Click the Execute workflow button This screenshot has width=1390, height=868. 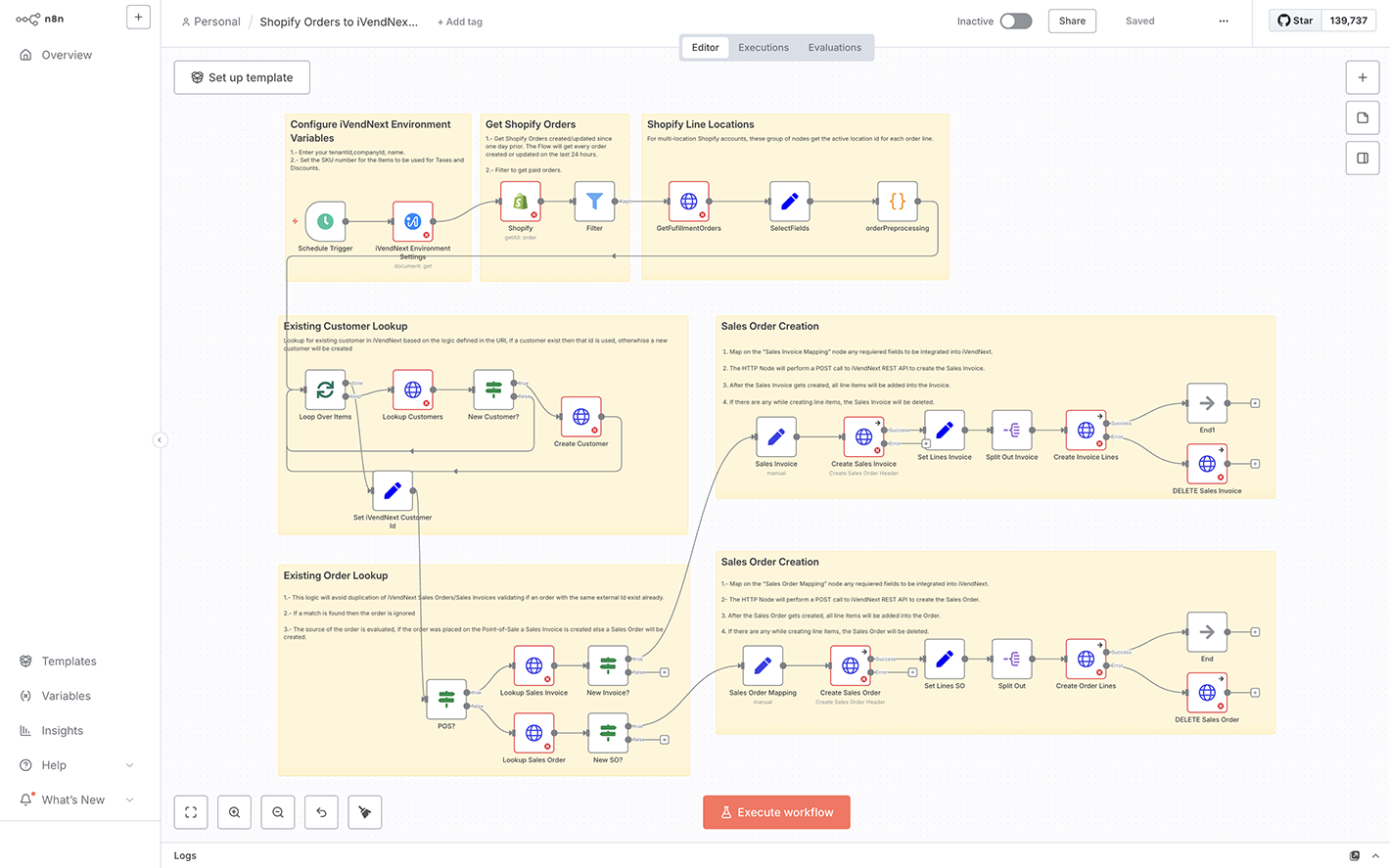[776, 812]
